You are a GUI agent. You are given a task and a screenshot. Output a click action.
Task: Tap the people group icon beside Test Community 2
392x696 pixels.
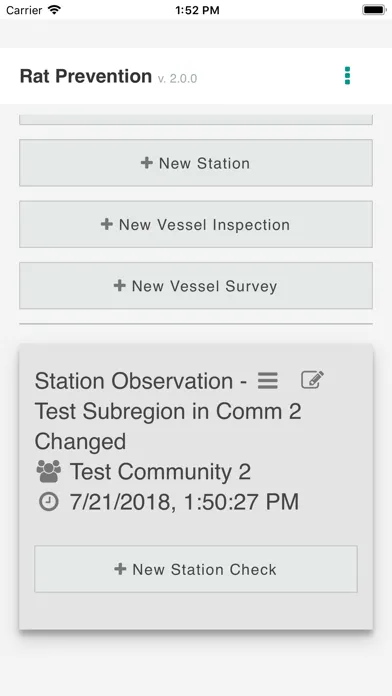pos(48,471)
